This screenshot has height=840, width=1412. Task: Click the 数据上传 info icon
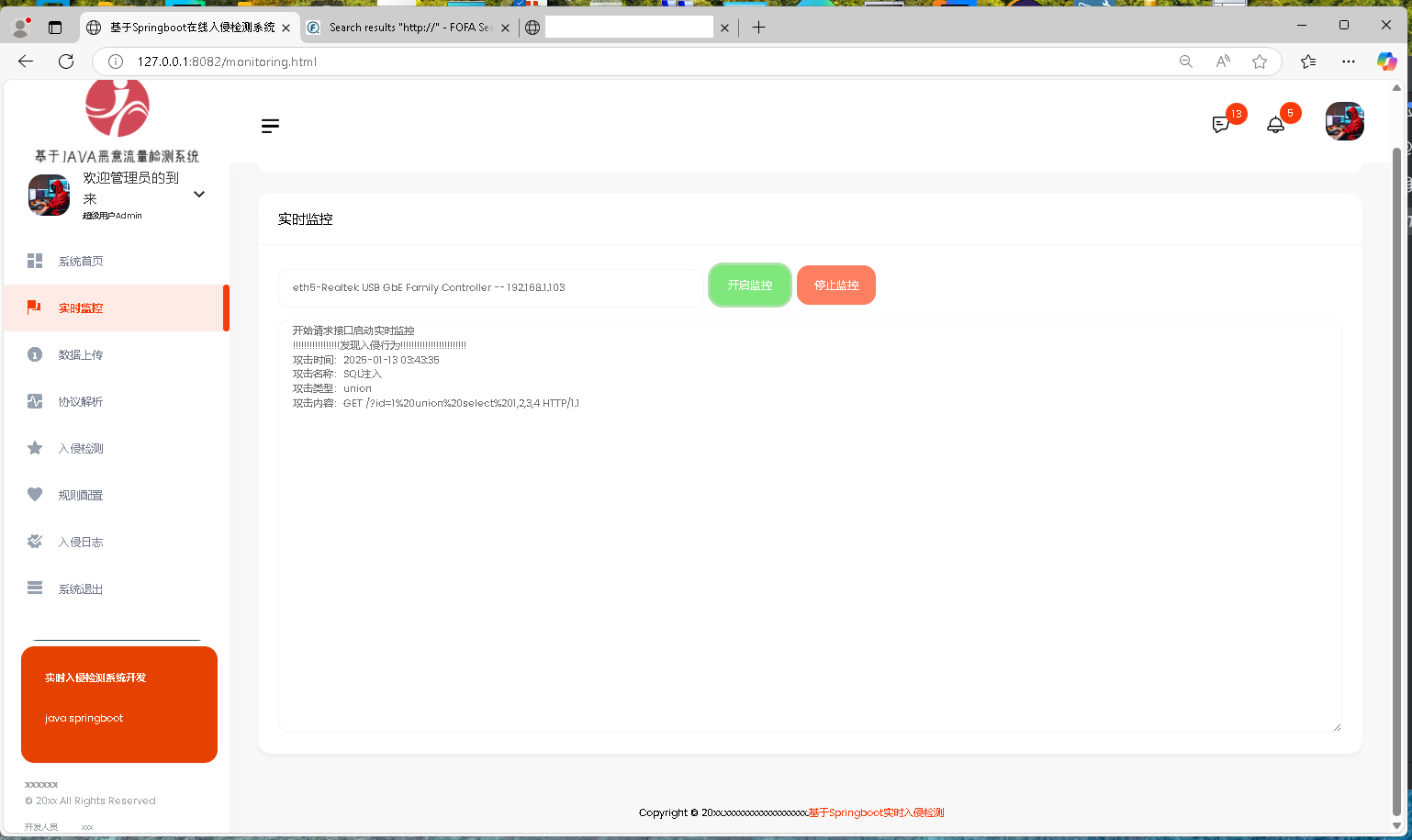pyautogui.click(x=34, y=354)
